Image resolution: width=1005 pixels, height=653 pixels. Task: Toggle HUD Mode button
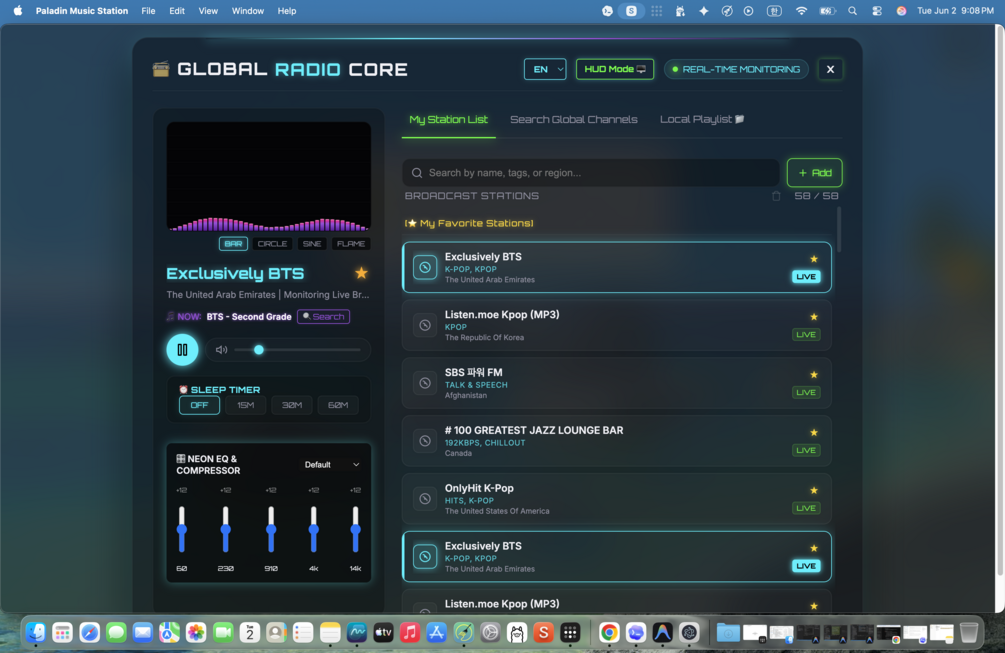615,69
